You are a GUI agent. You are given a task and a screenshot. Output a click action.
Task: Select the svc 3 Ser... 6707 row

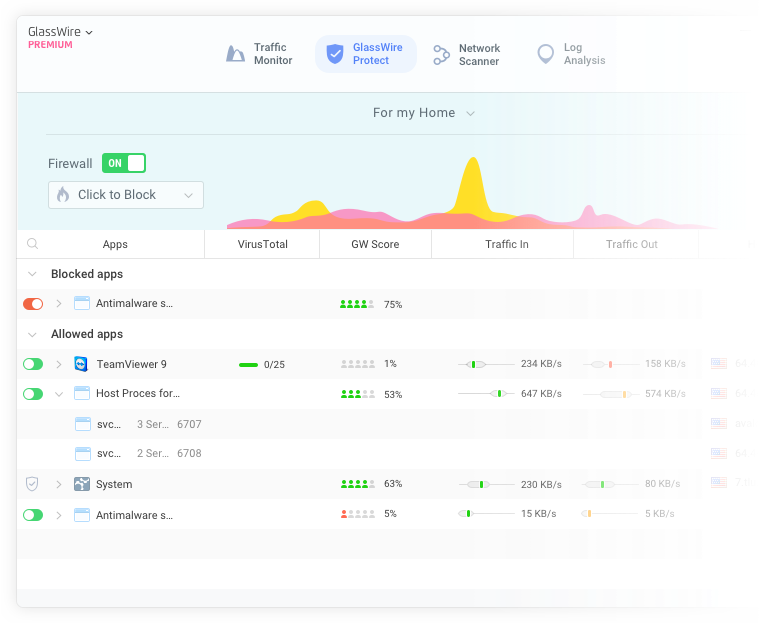click(x=359, y=424)
